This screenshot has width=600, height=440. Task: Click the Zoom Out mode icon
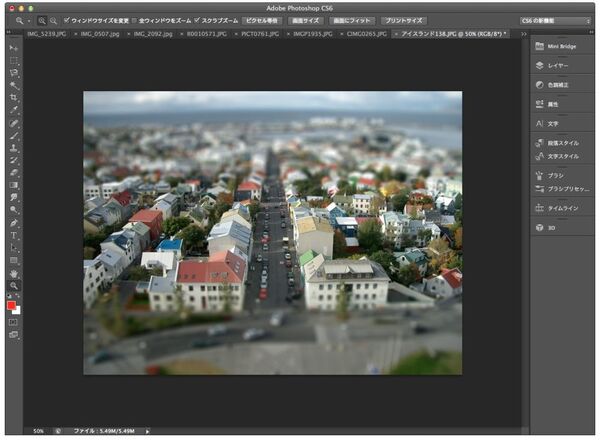click(x=53, y=21)
